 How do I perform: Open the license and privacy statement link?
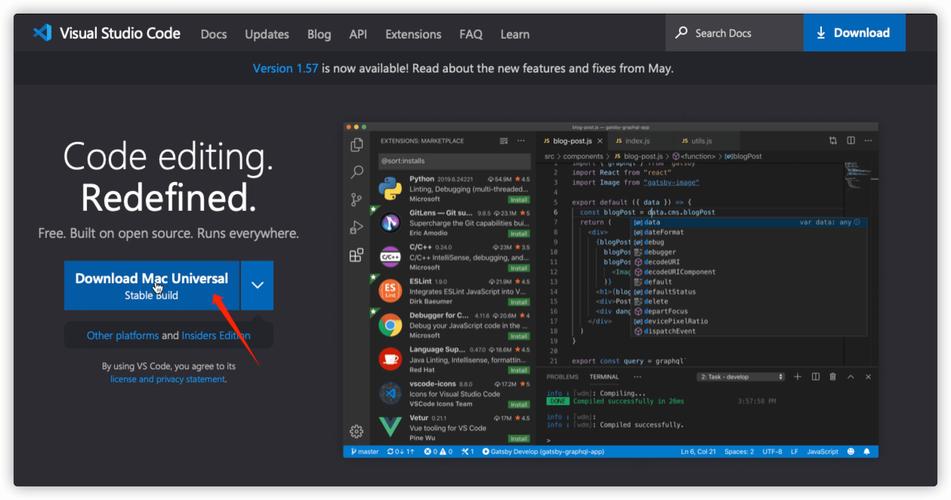pyautogui.click(x=167, y=379)
